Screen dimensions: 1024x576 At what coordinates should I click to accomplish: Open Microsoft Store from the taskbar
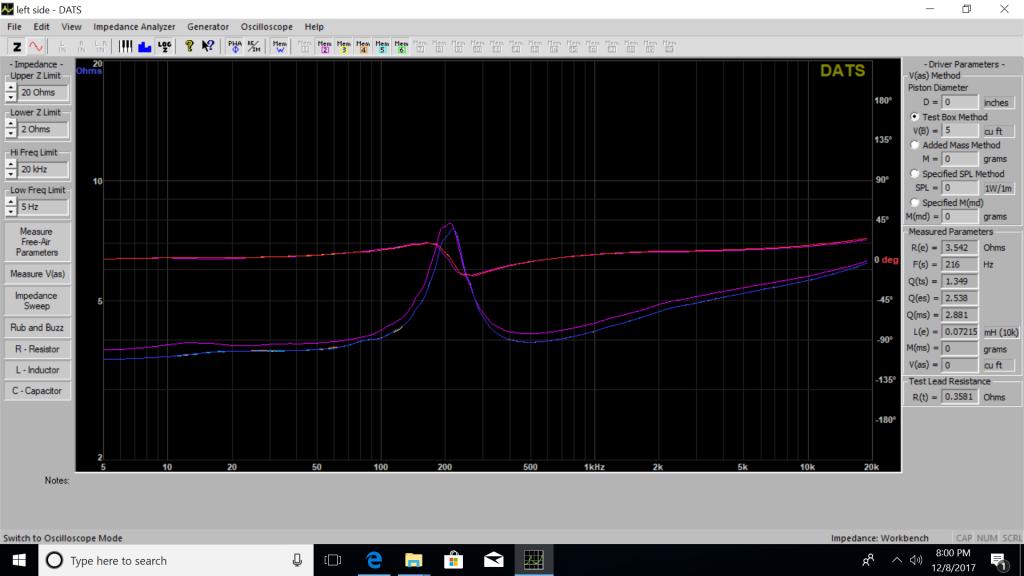coord(453,560)
